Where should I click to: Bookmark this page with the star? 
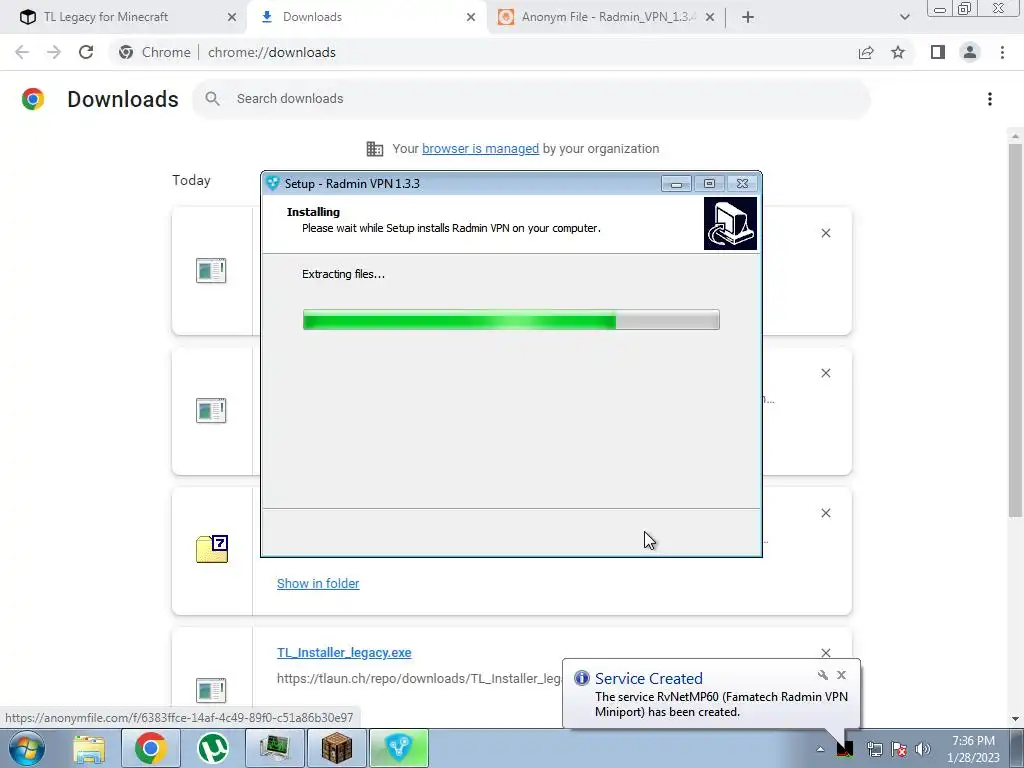[x=898, y=52]
